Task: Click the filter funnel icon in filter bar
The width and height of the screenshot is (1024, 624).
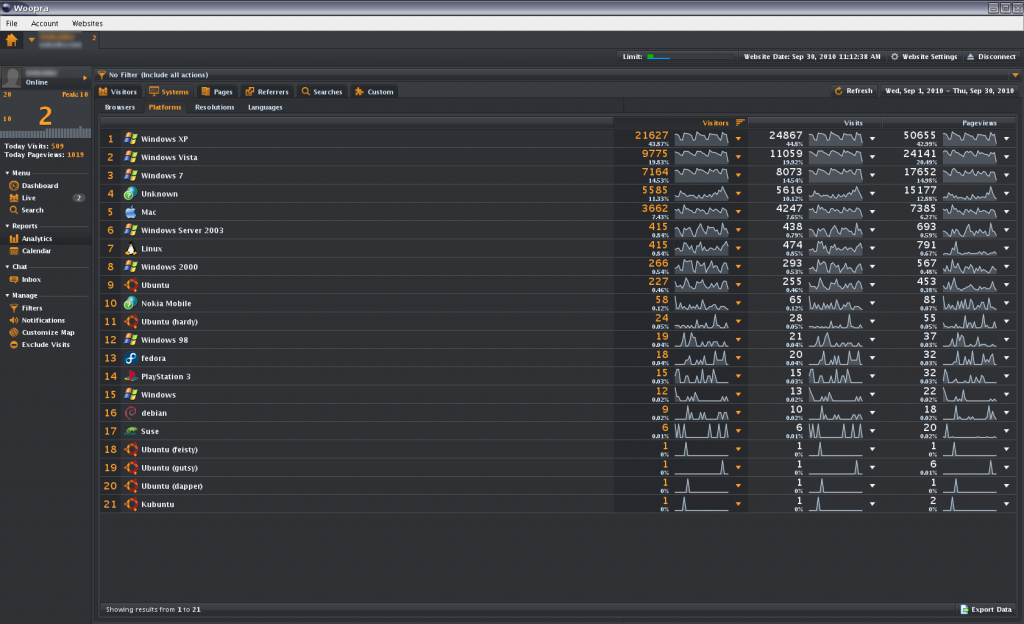Action: coord(102,75)
